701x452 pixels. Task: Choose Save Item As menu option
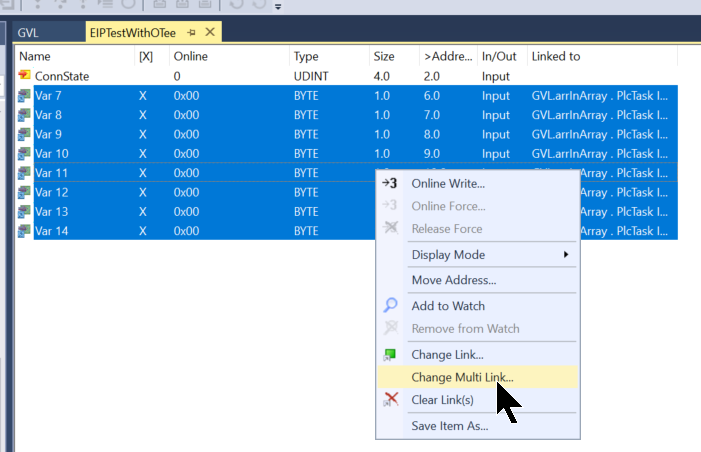pos(449,426)
